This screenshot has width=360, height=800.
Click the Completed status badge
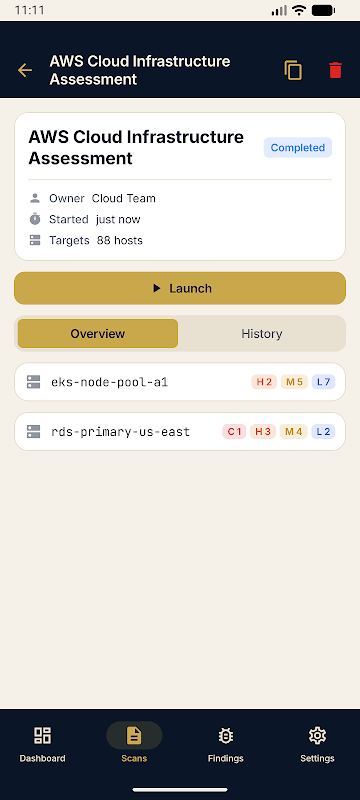298,147
